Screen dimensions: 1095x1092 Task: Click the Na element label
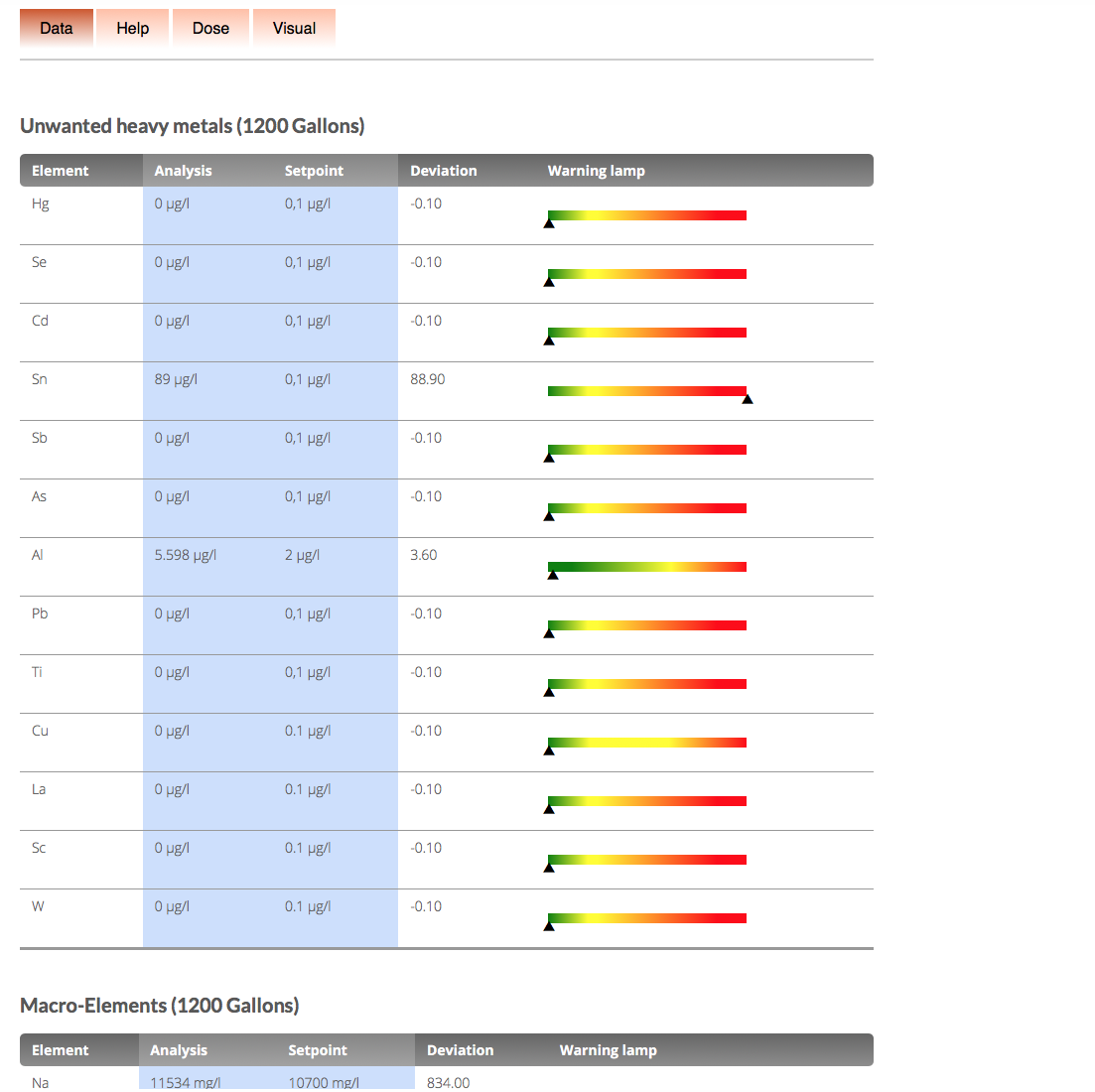click(x=41, y=1083)
